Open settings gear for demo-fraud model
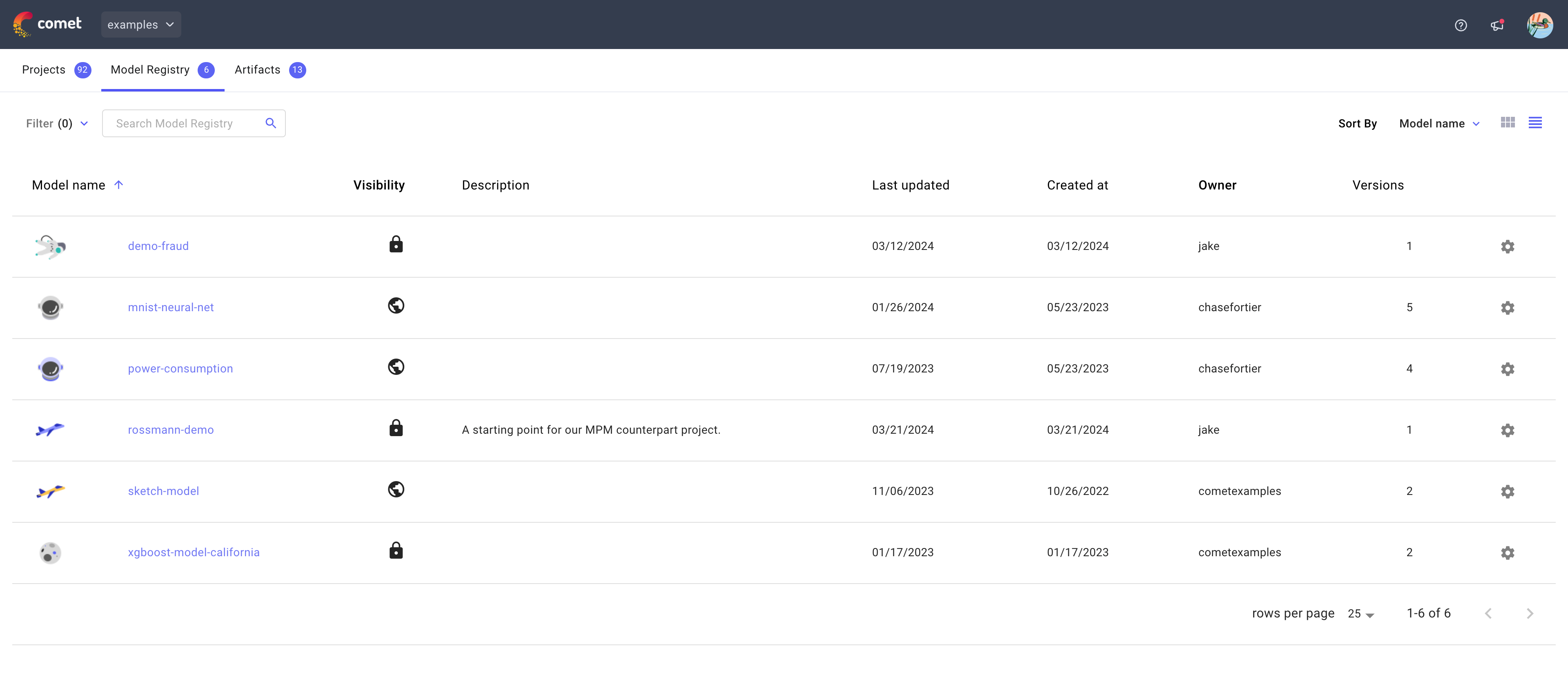Screen dimensions: 1568x682 click(x=1508, y=247)
